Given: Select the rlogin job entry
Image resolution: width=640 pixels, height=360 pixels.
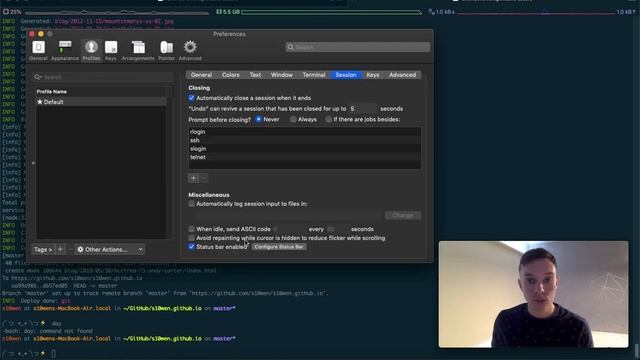Looking at the screenshot, I should point(304,132).
